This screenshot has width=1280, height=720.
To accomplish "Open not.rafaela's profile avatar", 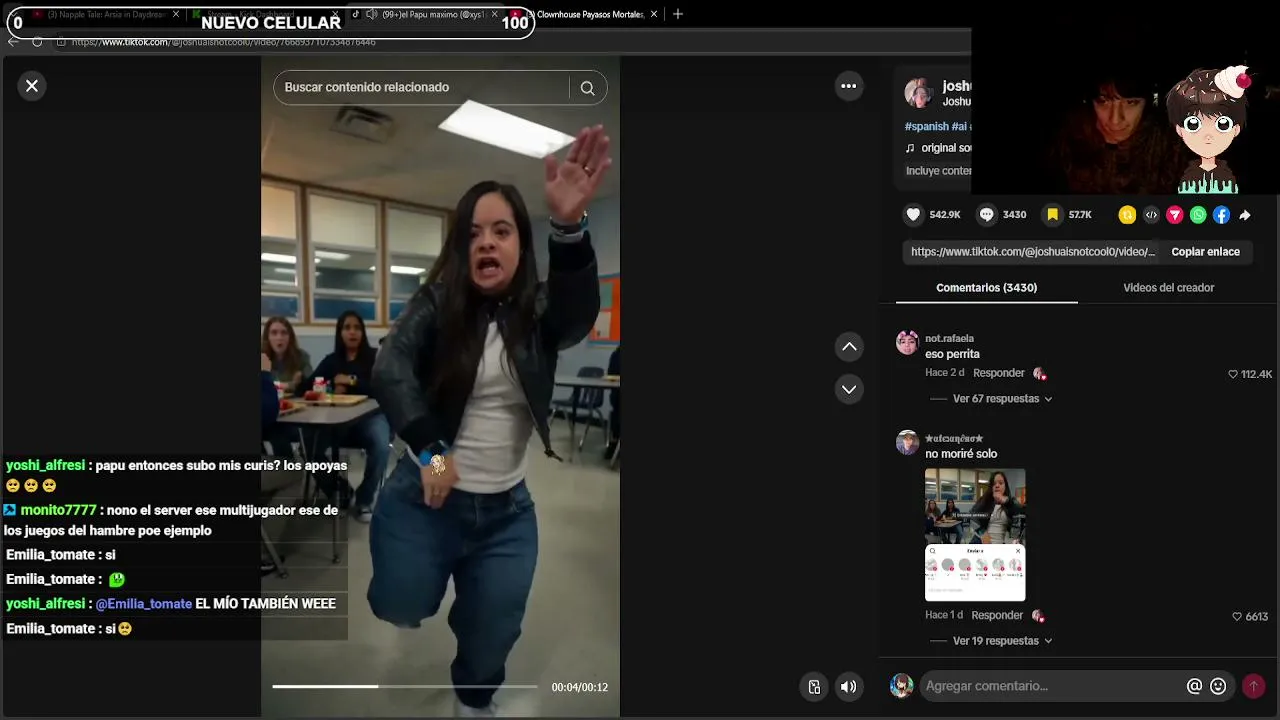I will pos(907,343).
